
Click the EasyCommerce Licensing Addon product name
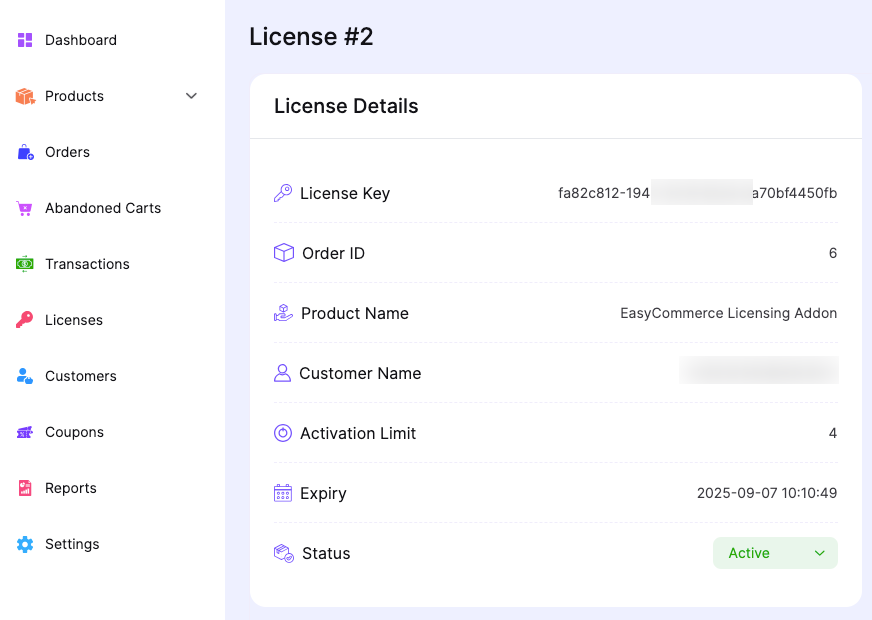pyautogui.click(x=729, y=313)
